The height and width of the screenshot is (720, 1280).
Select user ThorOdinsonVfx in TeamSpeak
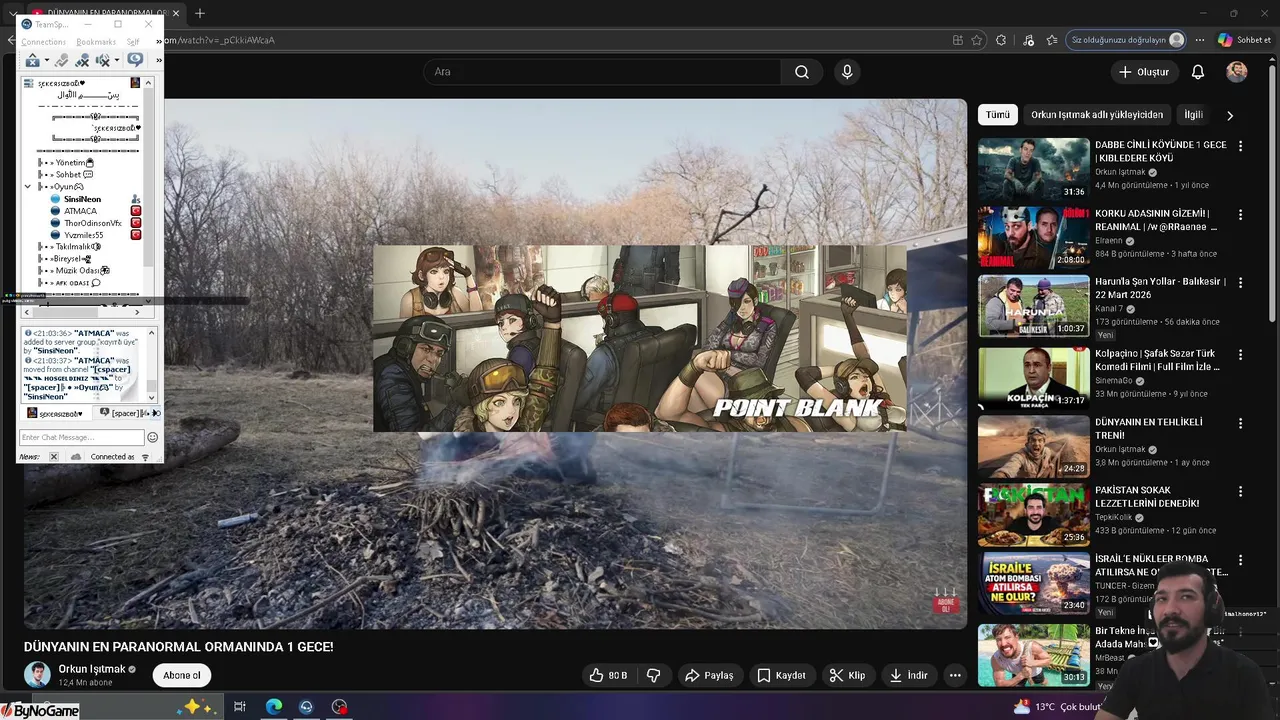[92, 223]
